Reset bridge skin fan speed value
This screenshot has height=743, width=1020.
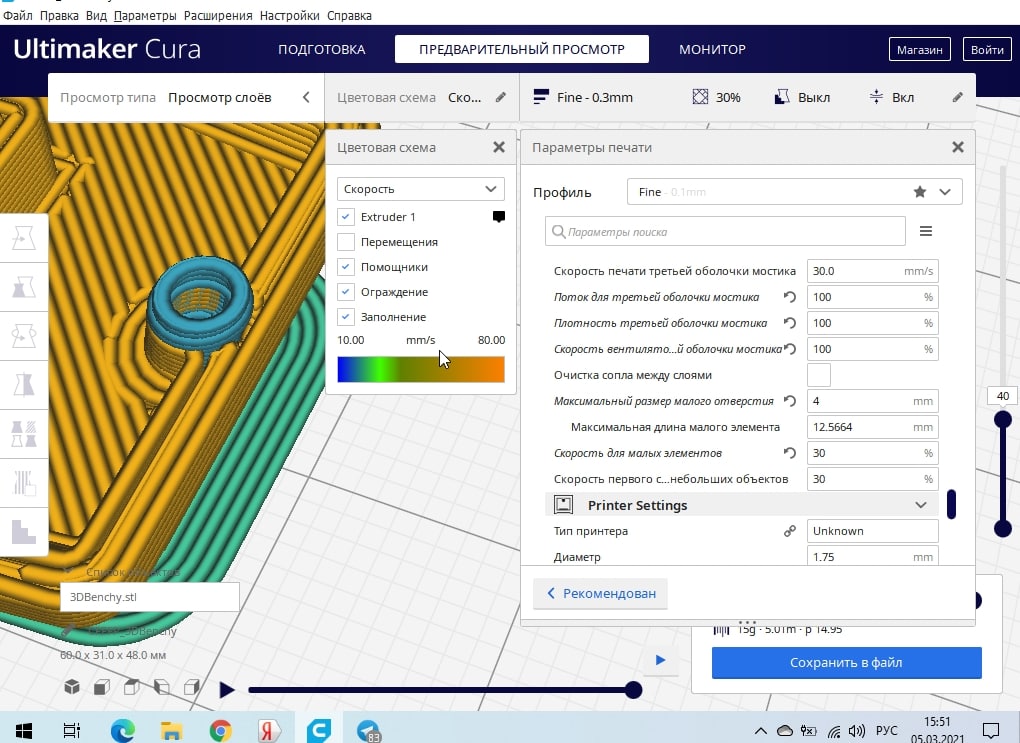point(790,349)
